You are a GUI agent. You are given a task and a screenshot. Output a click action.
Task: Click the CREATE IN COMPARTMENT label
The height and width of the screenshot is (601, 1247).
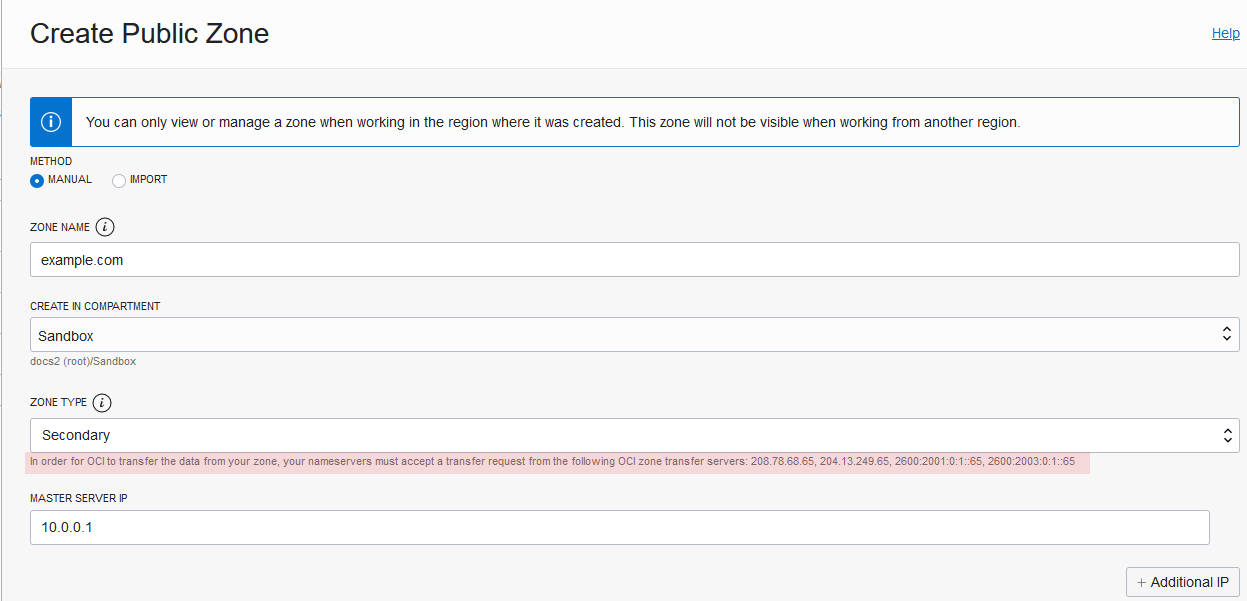[95, 306]
